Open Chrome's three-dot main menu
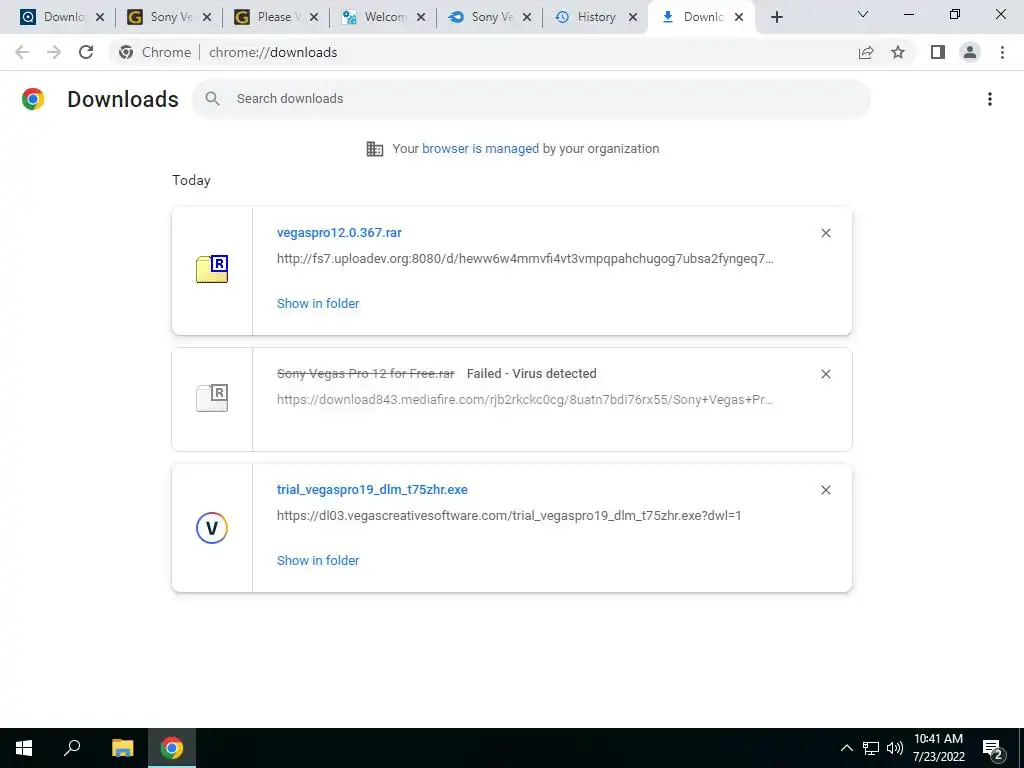This screenshot has width=1024, height=768. pos(1002,52)
